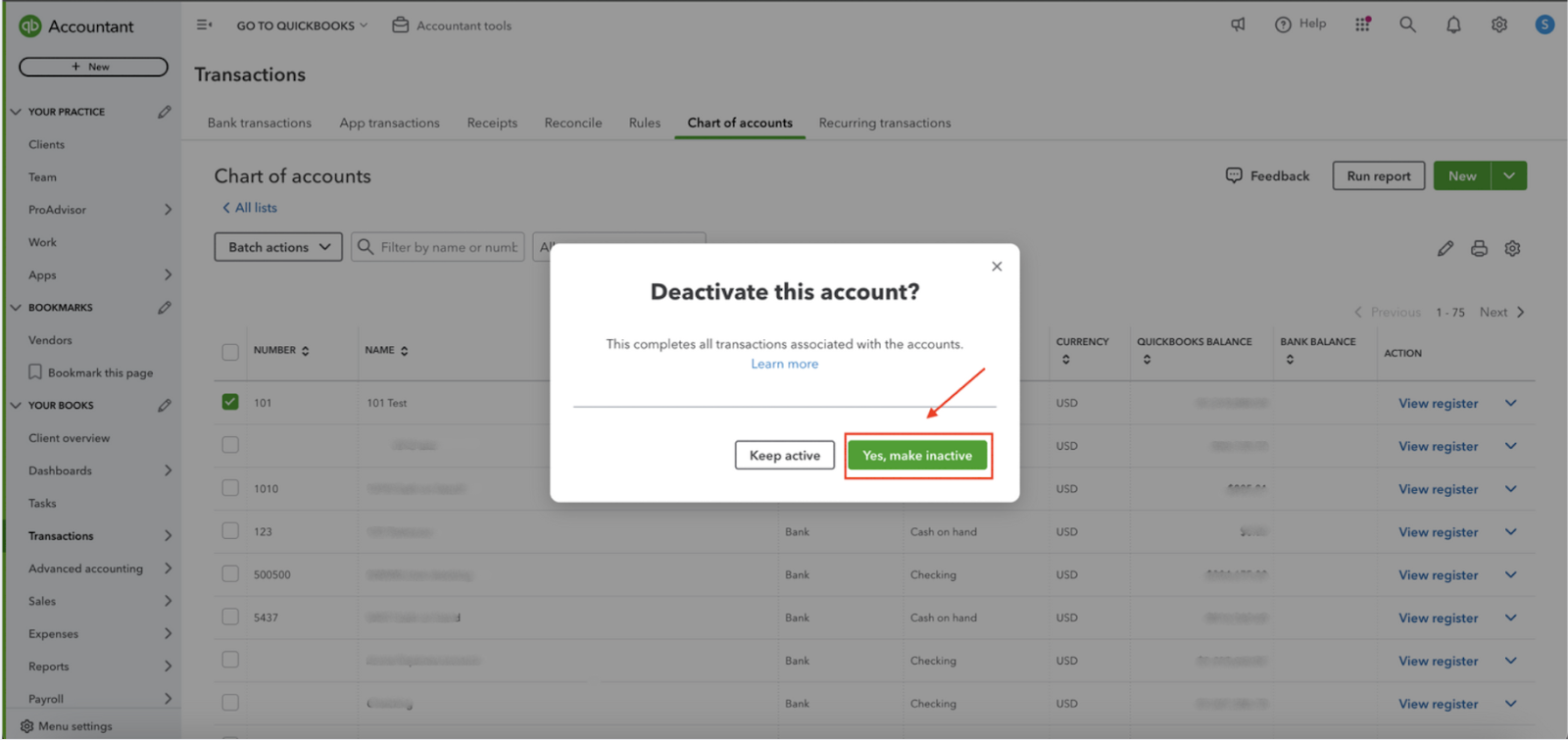Expand the Apps sidebar submenu
This screenshot has height=740, width=1568.
(168, 274)
